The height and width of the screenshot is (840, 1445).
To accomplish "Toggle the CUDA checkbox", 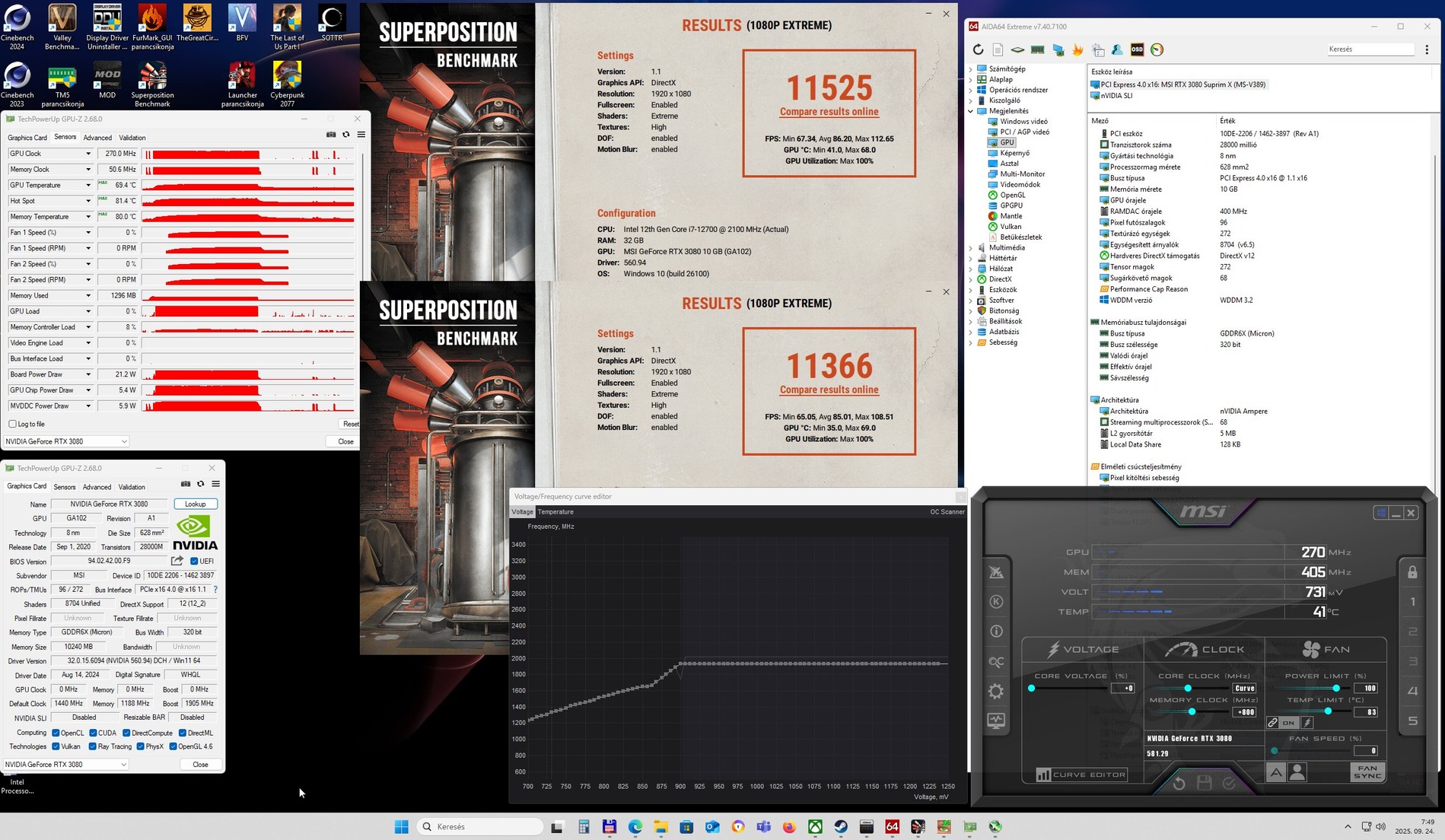I will click(93, 733).
